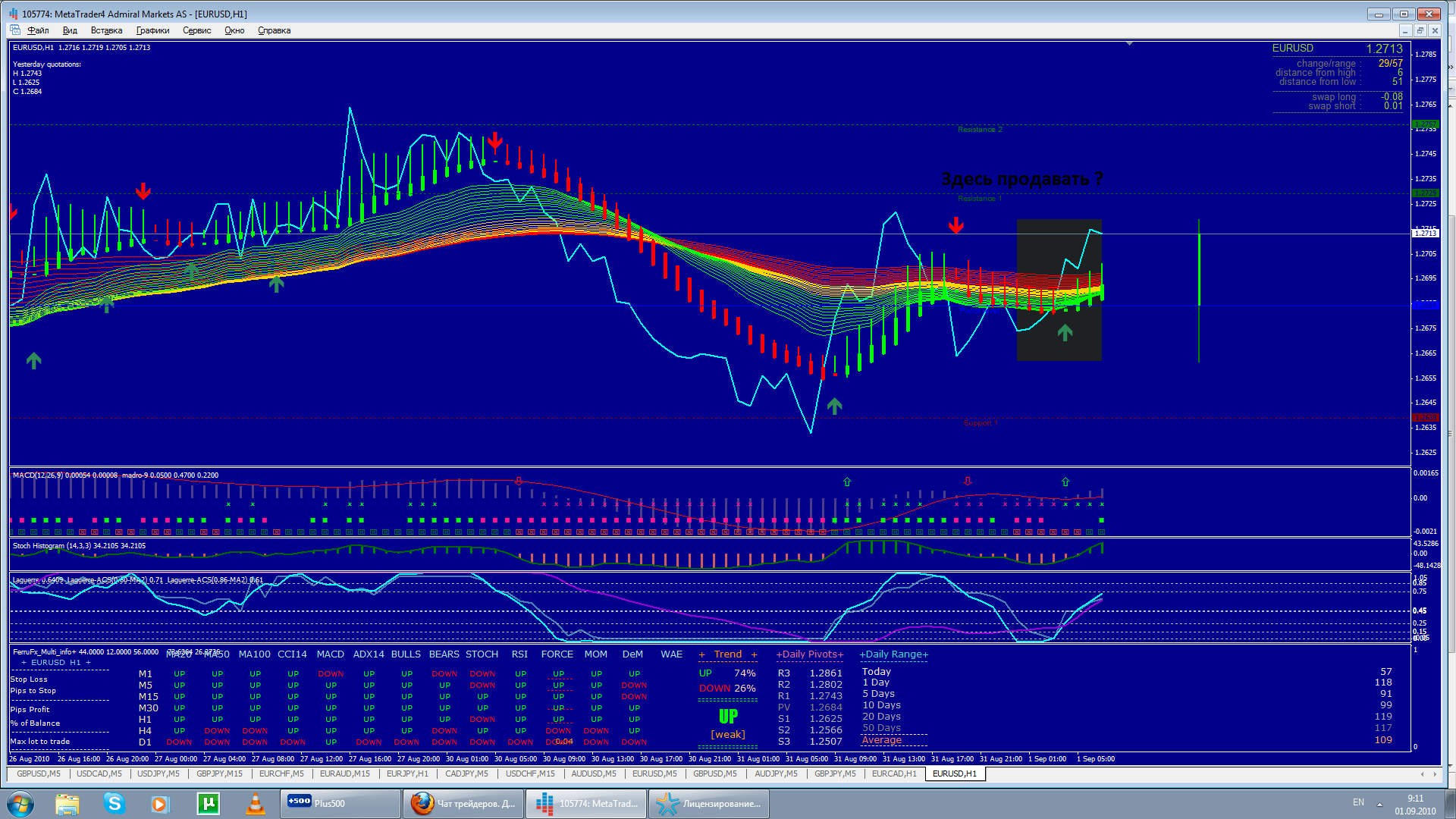Show hidden system tray icons
Screen dimensions: 1456x819
pos(1379,803)
